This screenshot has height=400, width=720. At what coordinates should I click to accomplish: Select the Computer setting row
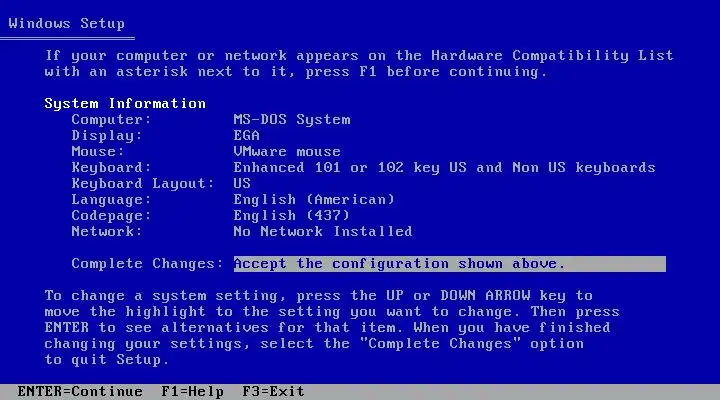[211, 119]
